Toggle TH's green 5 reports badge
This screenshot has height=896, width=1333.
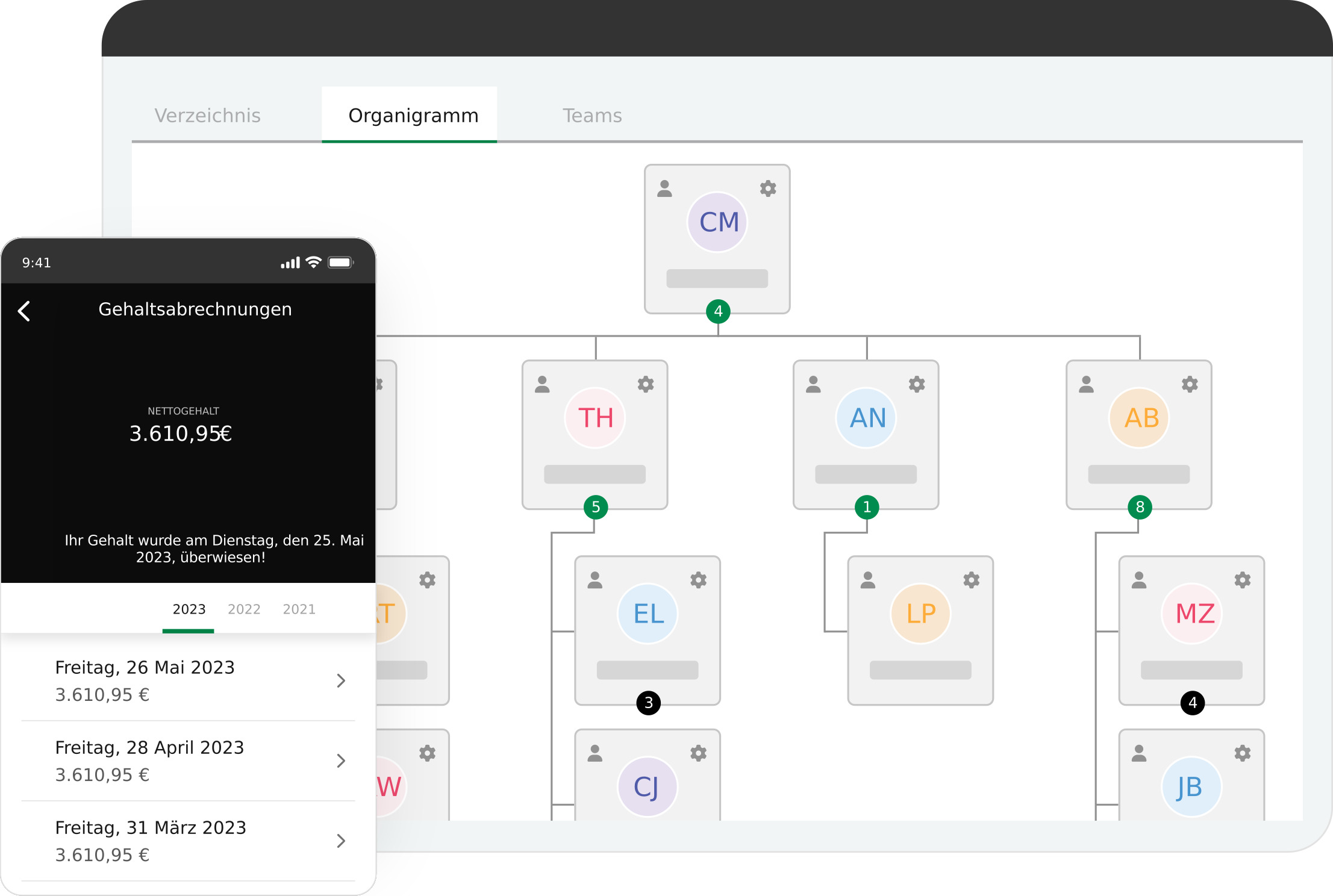[x=596, y=507]
